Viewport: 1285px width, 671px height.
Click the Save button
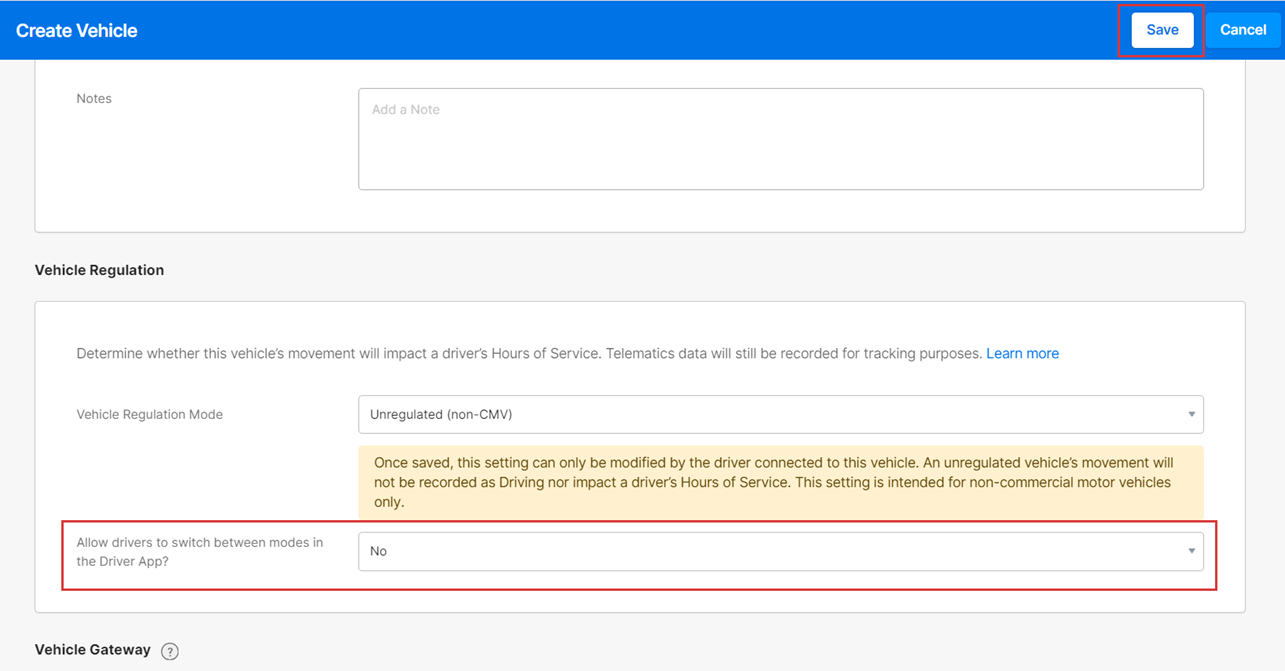(1162, 30)
